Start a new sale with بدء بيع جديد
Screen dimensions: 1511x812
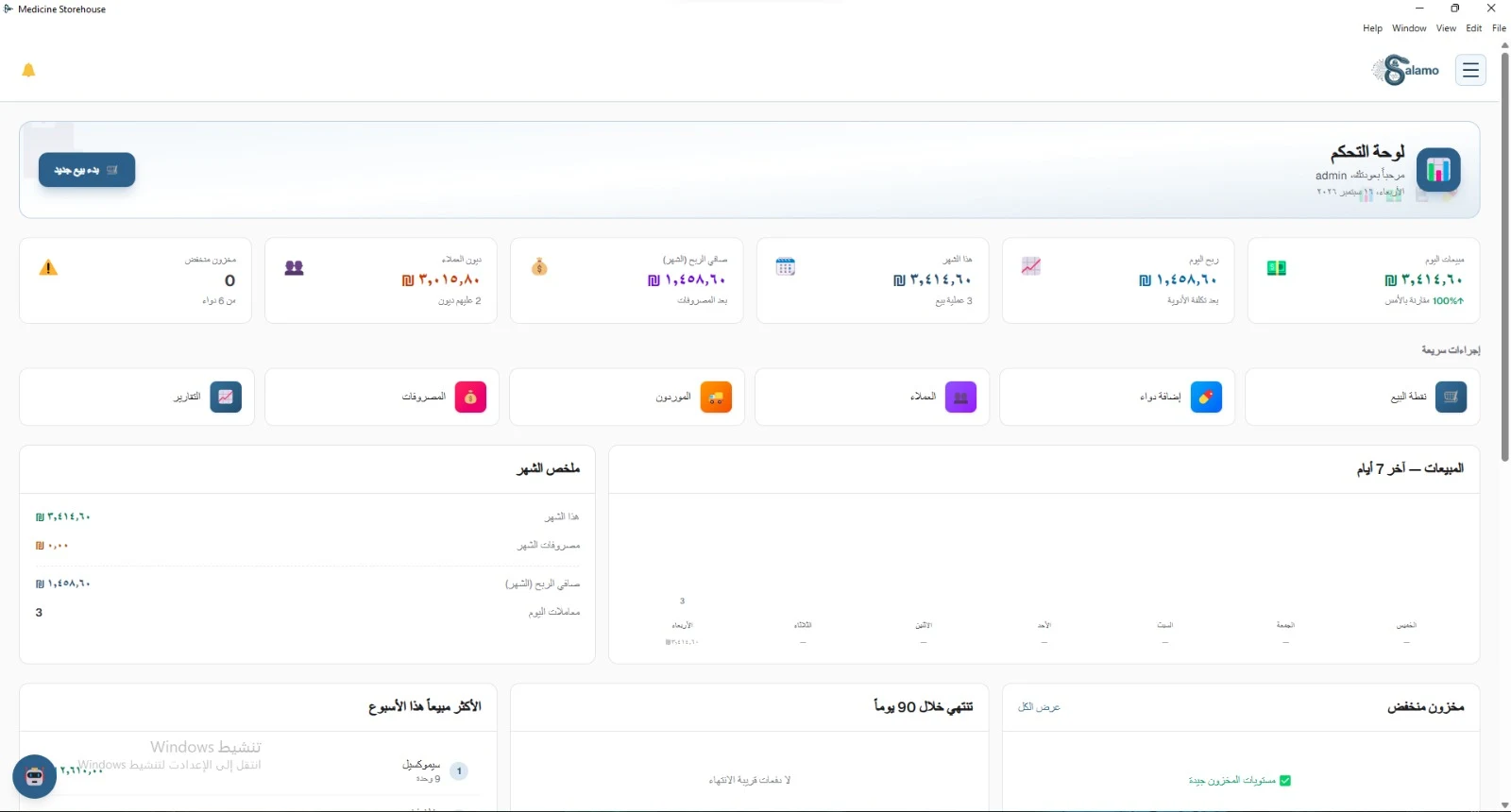point(87,170)
